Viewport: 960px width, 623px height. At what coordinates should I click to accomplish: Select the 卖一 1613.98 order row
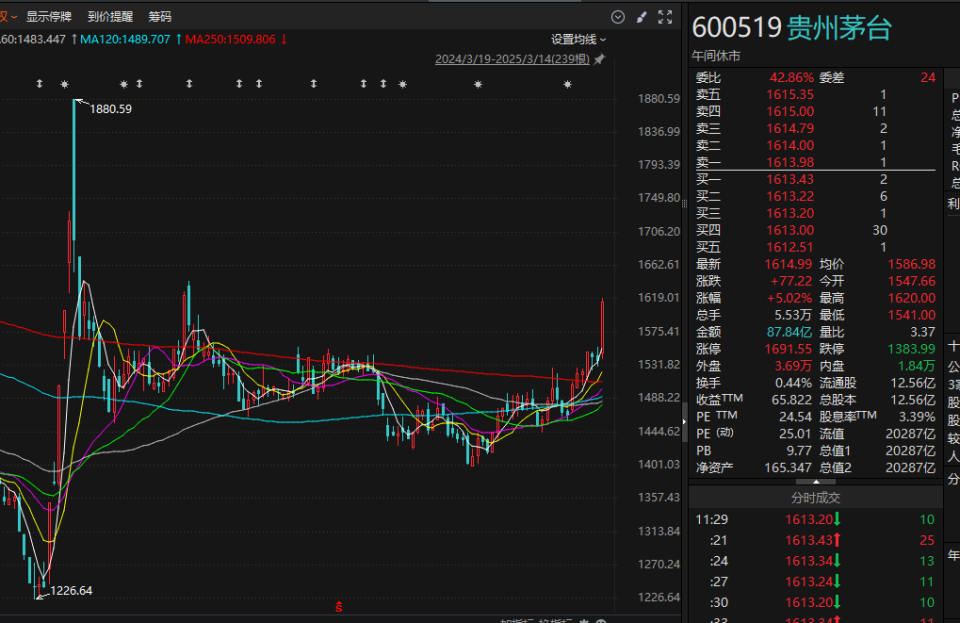pos(816,162)
